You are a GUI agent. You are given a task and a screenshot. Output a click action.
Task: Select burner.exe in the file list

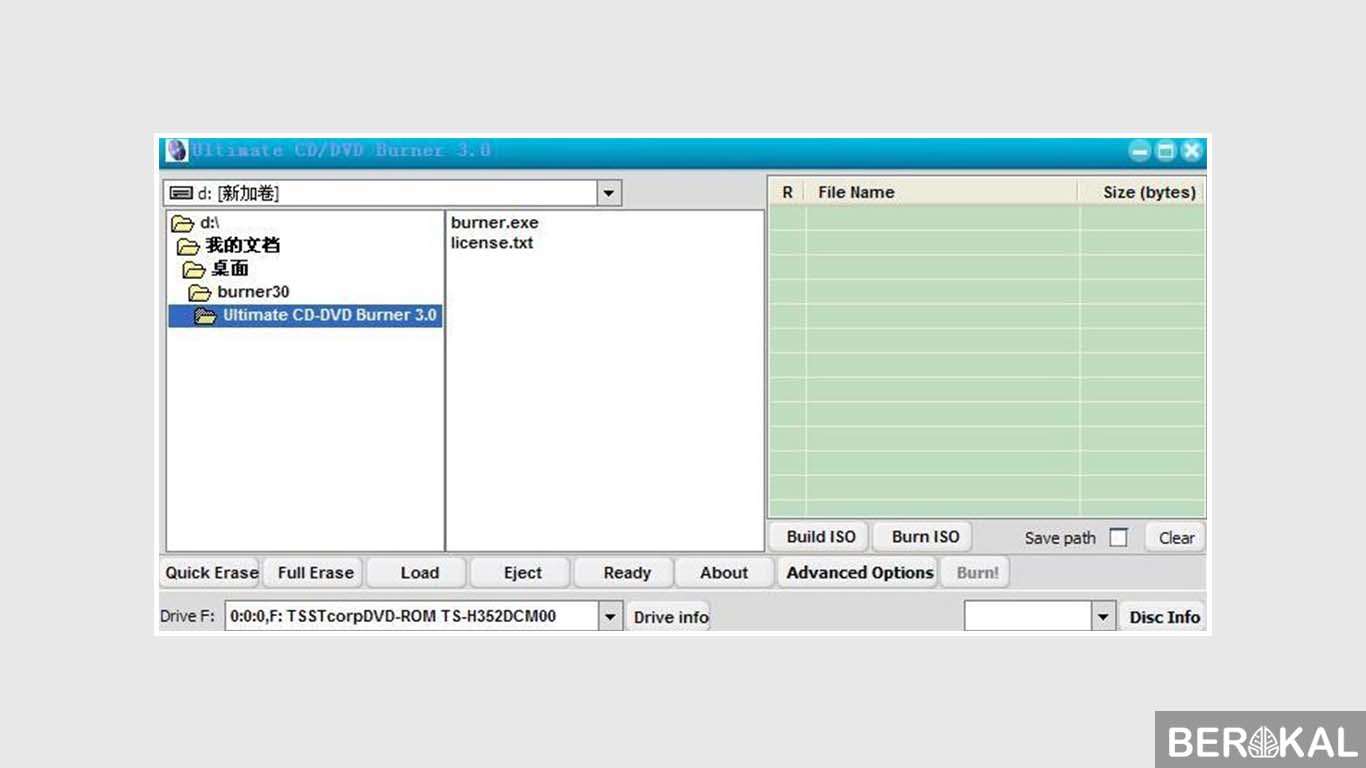[x=494, y=223]
